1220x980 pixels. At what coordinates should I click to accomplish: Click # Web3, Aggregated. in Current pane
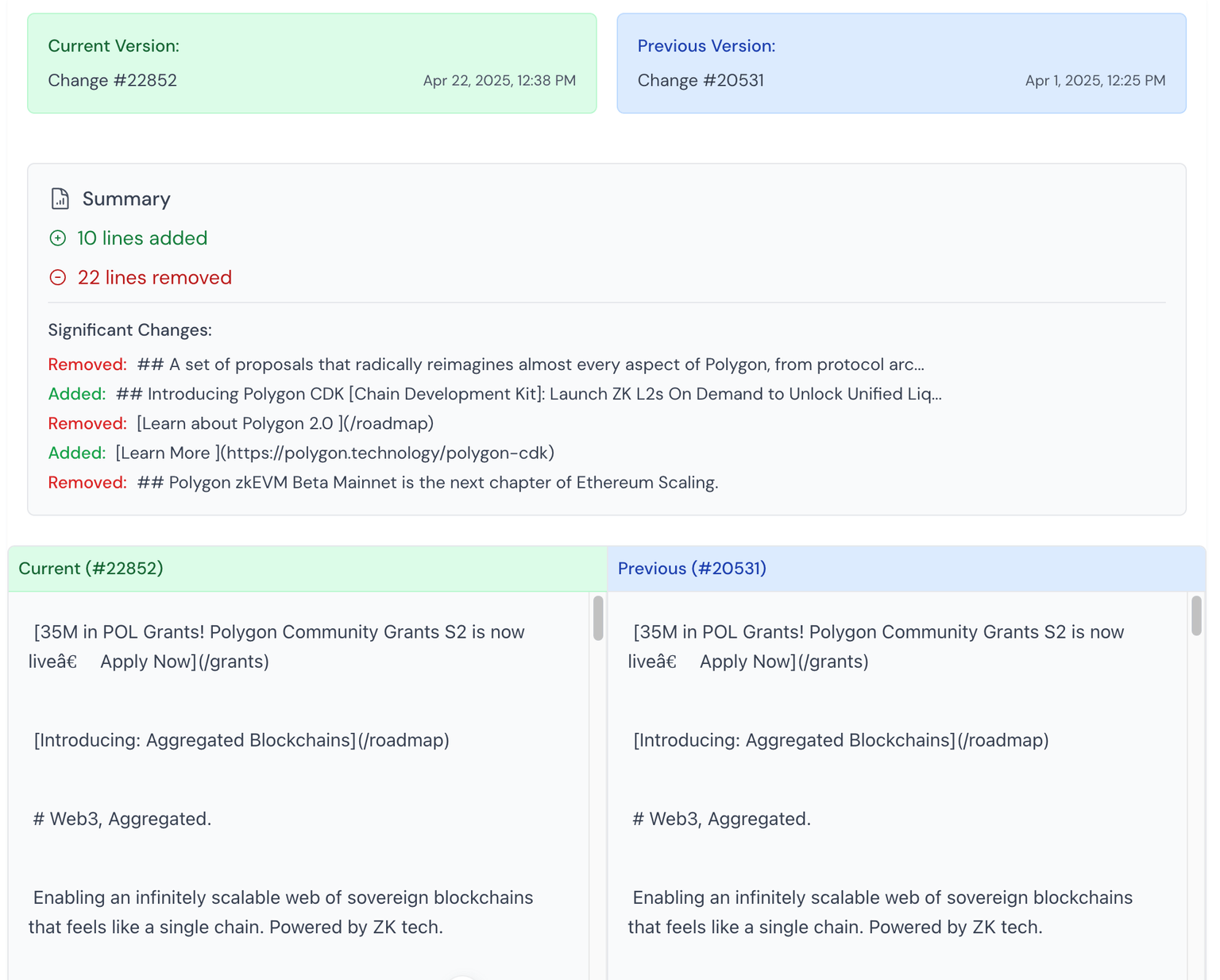tap(122, 819)
